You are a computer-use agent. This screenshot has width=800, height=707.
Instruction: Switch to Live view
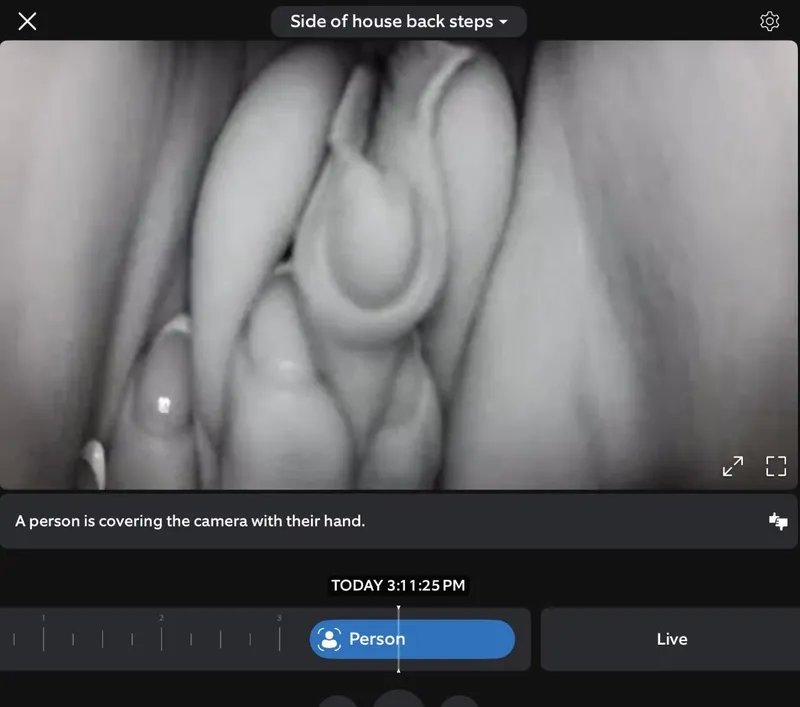tap(671, 639)
